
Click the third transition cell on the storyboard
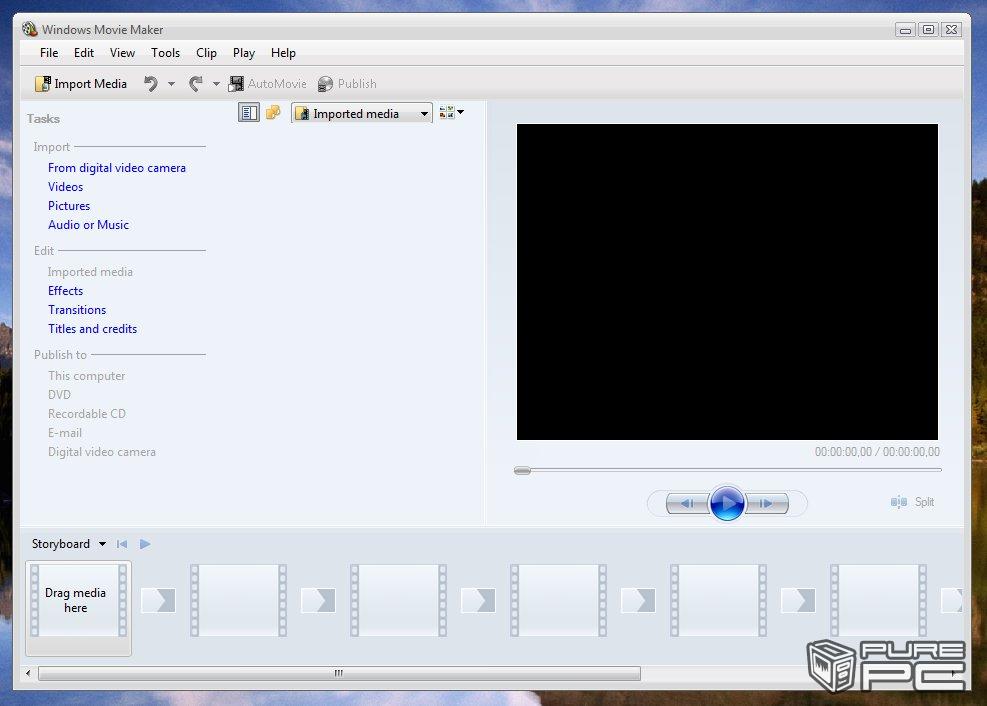478,600
